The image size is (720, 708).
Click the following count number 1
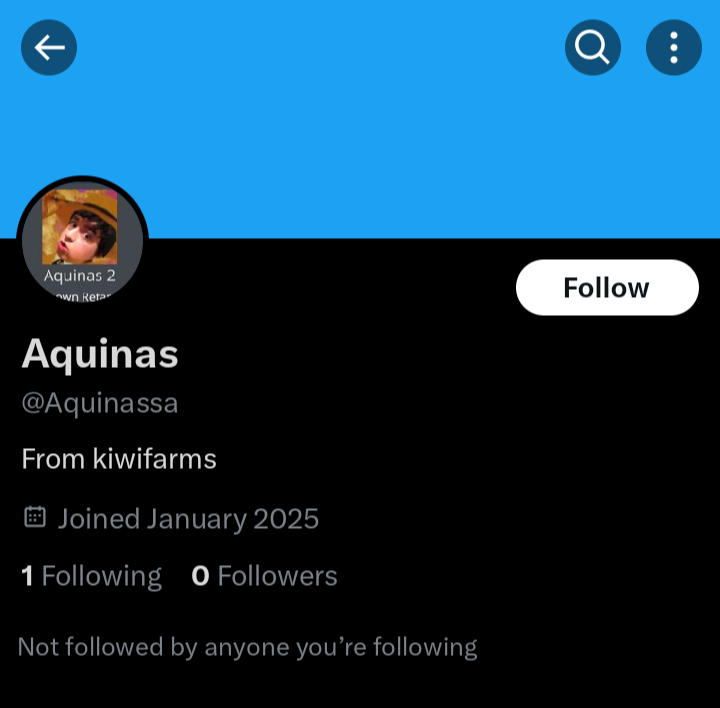[27, 576]
